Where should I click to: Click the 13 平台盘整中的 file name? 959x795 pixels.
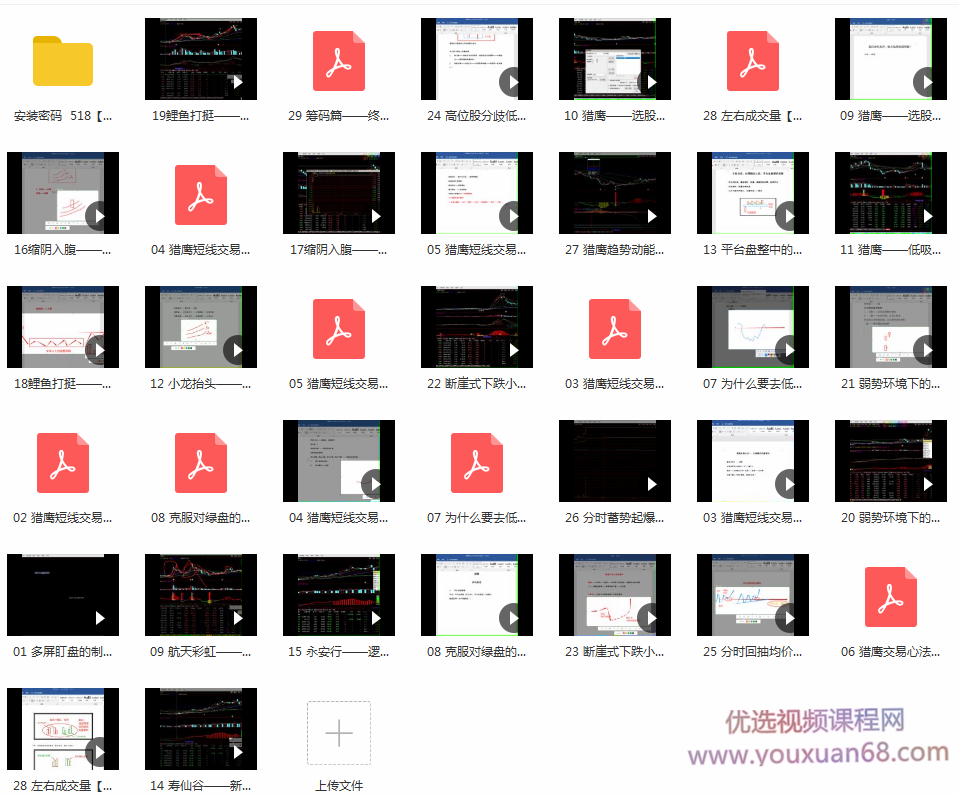752,250
